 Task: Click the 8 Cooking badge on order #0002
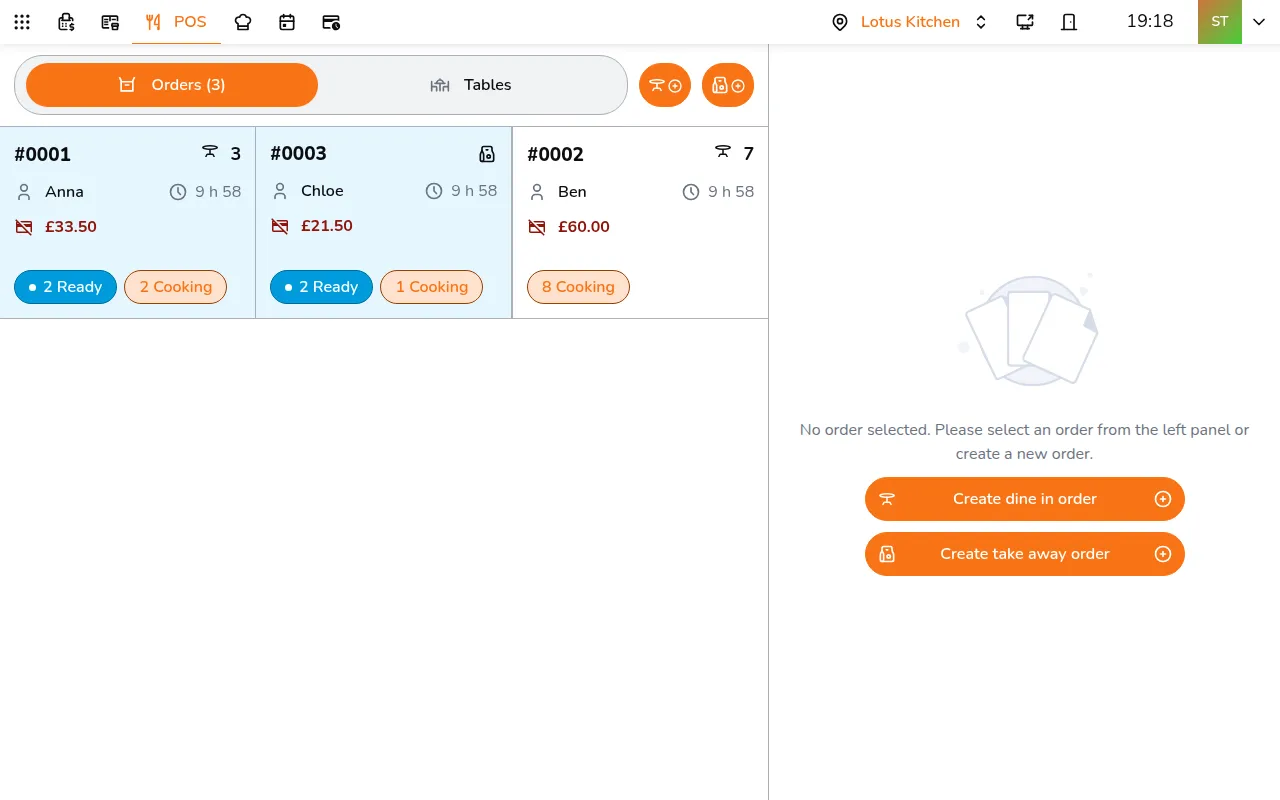pyautogui.click(x=578, y=287)
